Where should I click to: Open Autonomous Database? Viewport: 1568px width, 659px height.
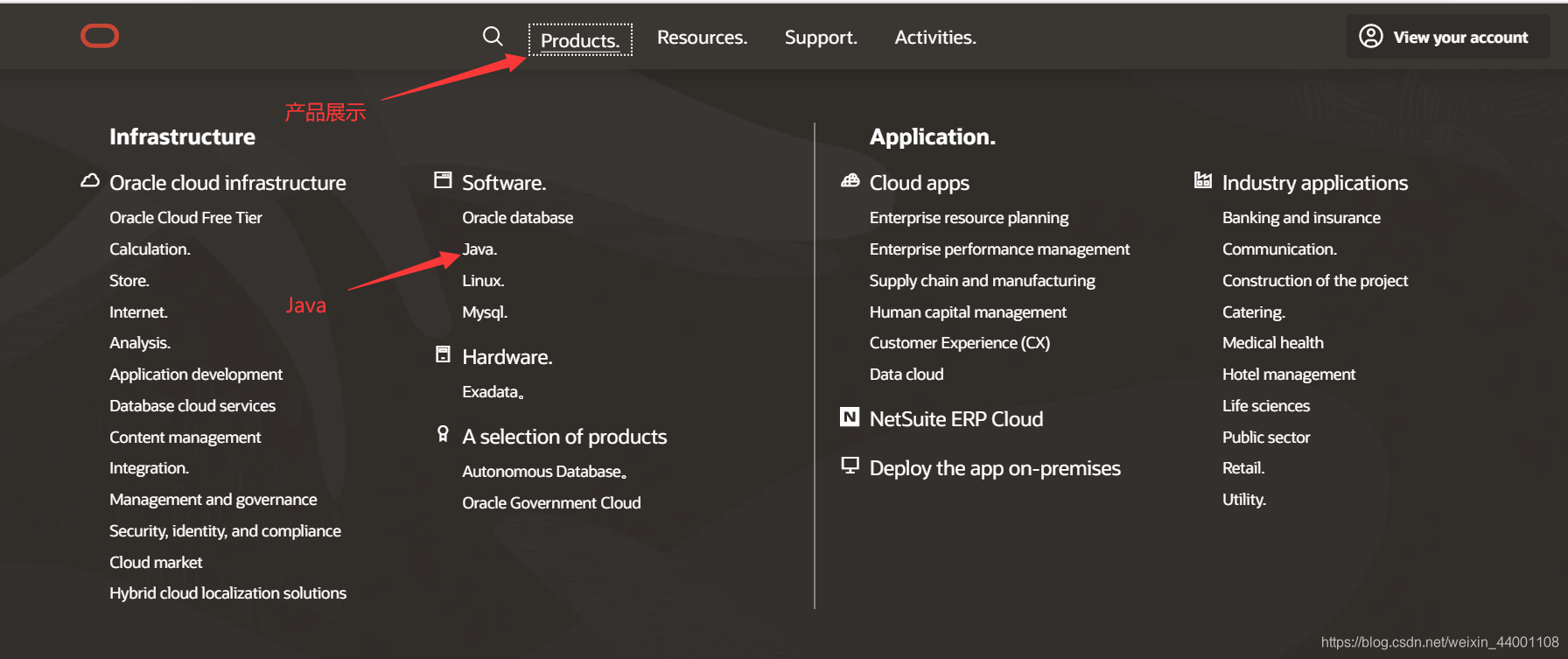coord(545,472)
